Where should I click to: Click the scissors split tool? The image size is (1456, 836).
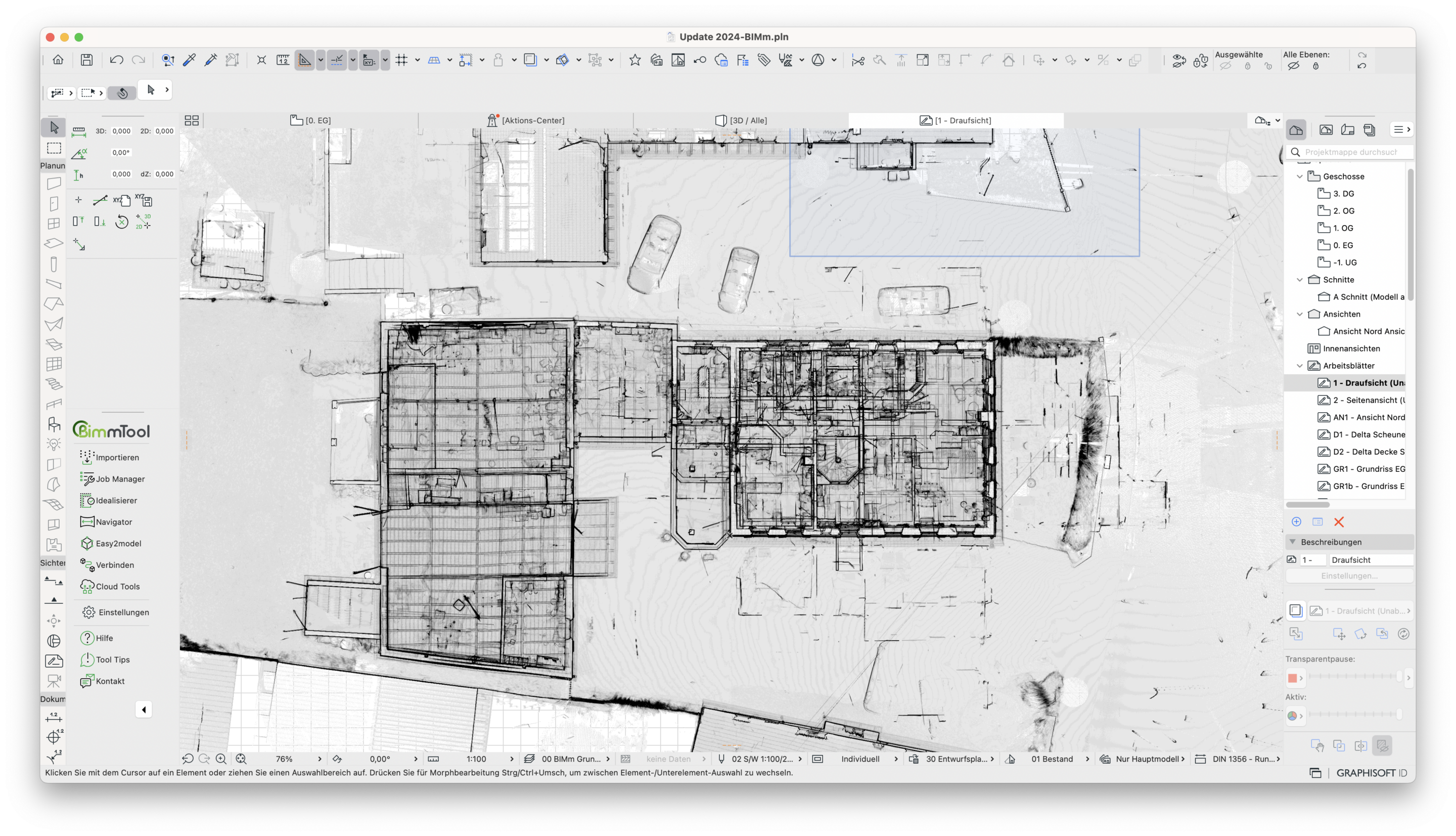pos(858,60)
